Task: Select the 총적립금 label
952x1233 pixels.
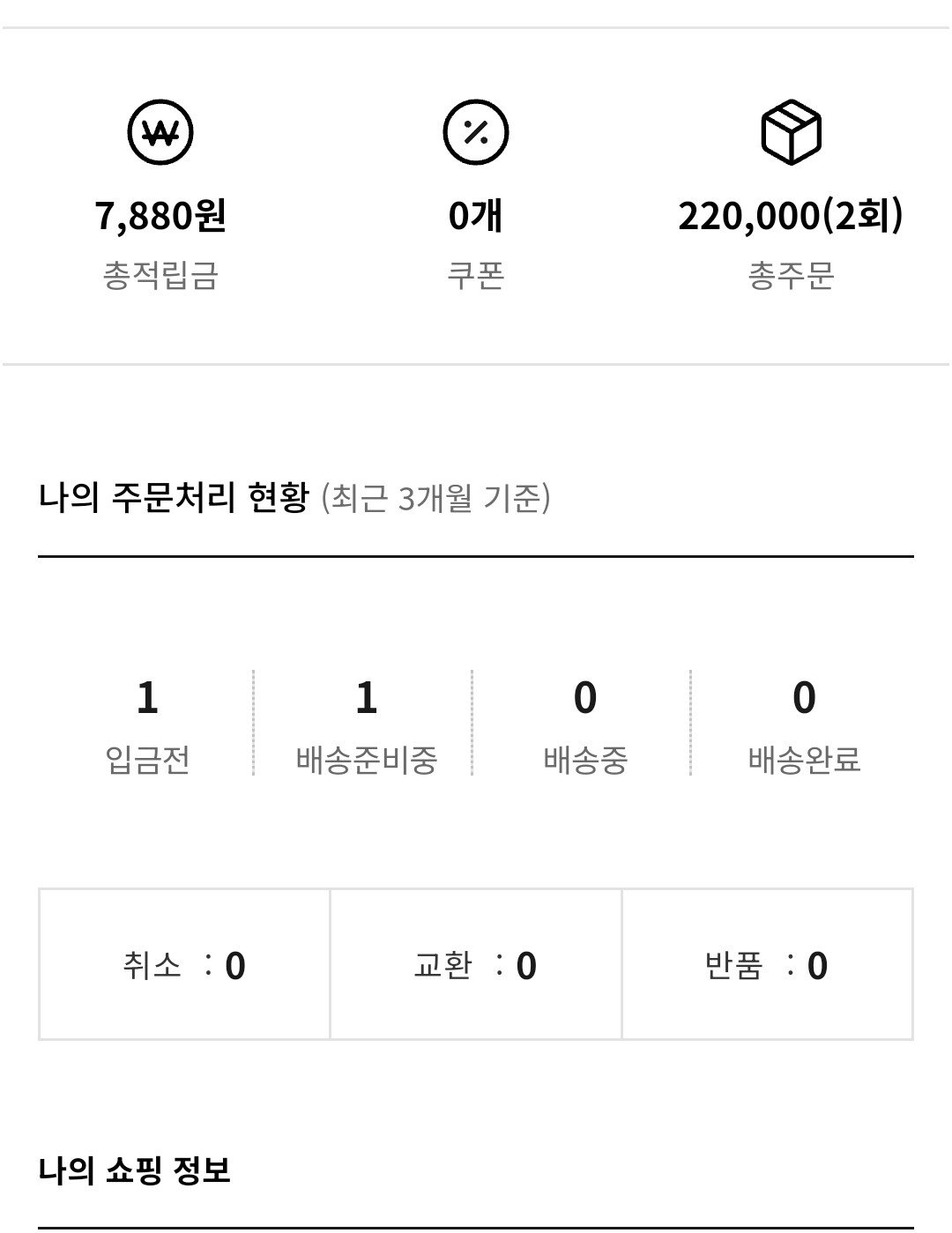Action: (x=160, y=275)
